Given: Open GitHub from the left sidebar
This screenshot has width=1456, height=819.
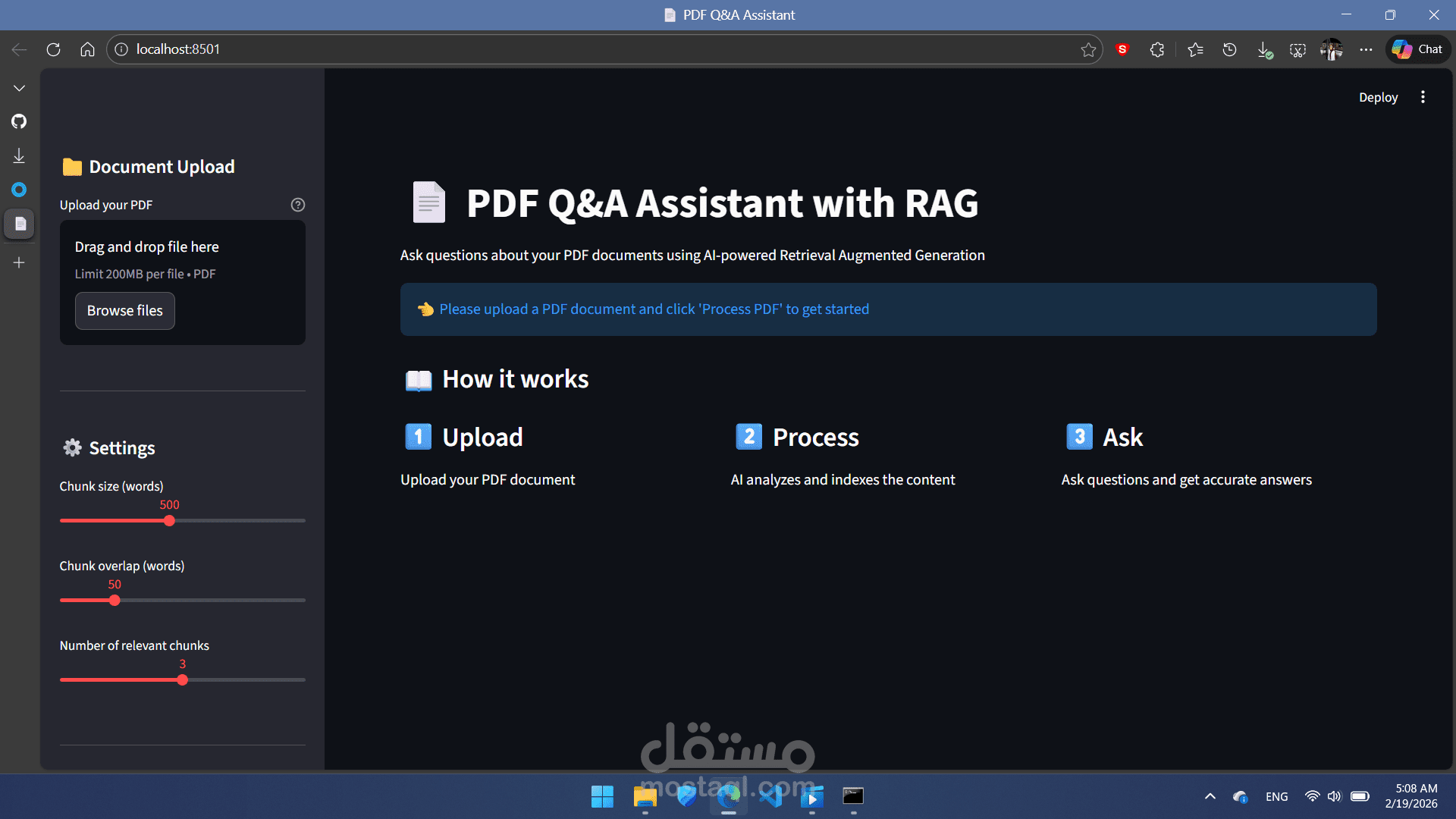Looking at the screenshot, I should click(x=19, y=121).
